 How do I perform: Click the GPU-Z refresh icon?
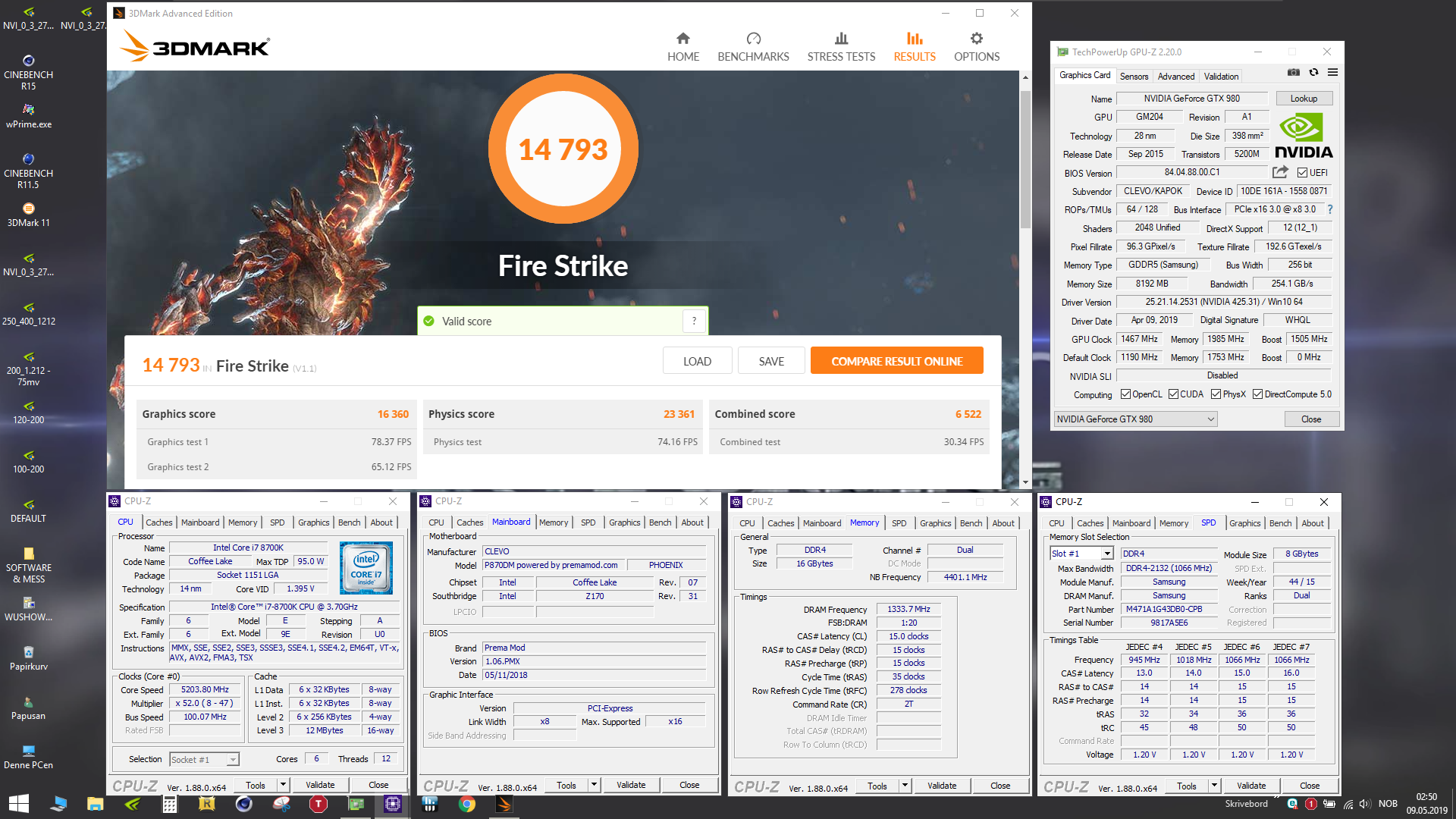[x=1313, y=73]
